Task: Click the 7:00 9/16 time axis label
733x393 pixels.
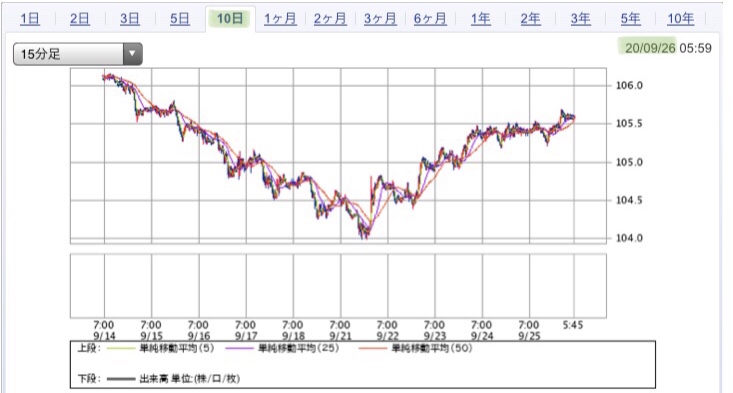Action: 199,330
